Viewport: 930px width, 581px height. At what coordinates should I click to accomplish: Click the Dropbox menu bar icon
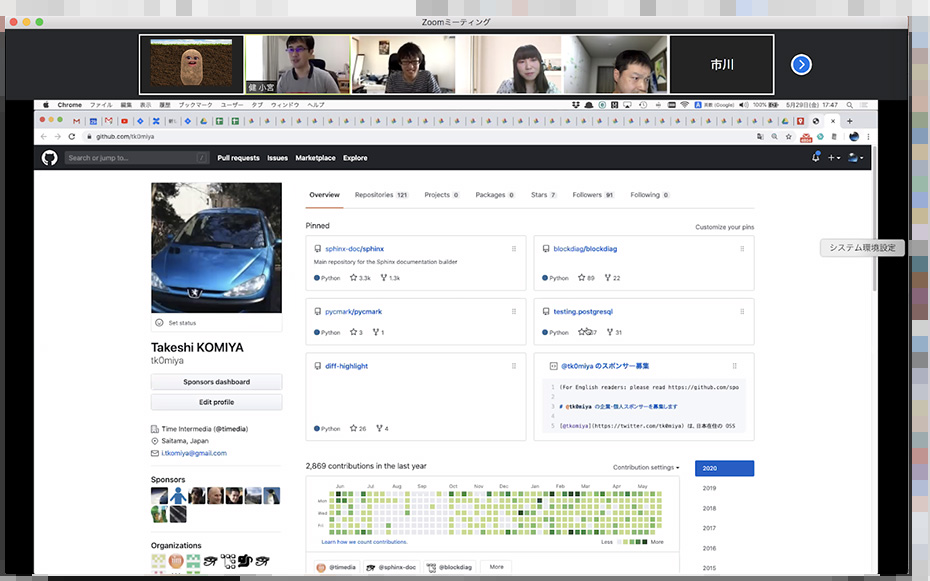[x=575, y=105]
